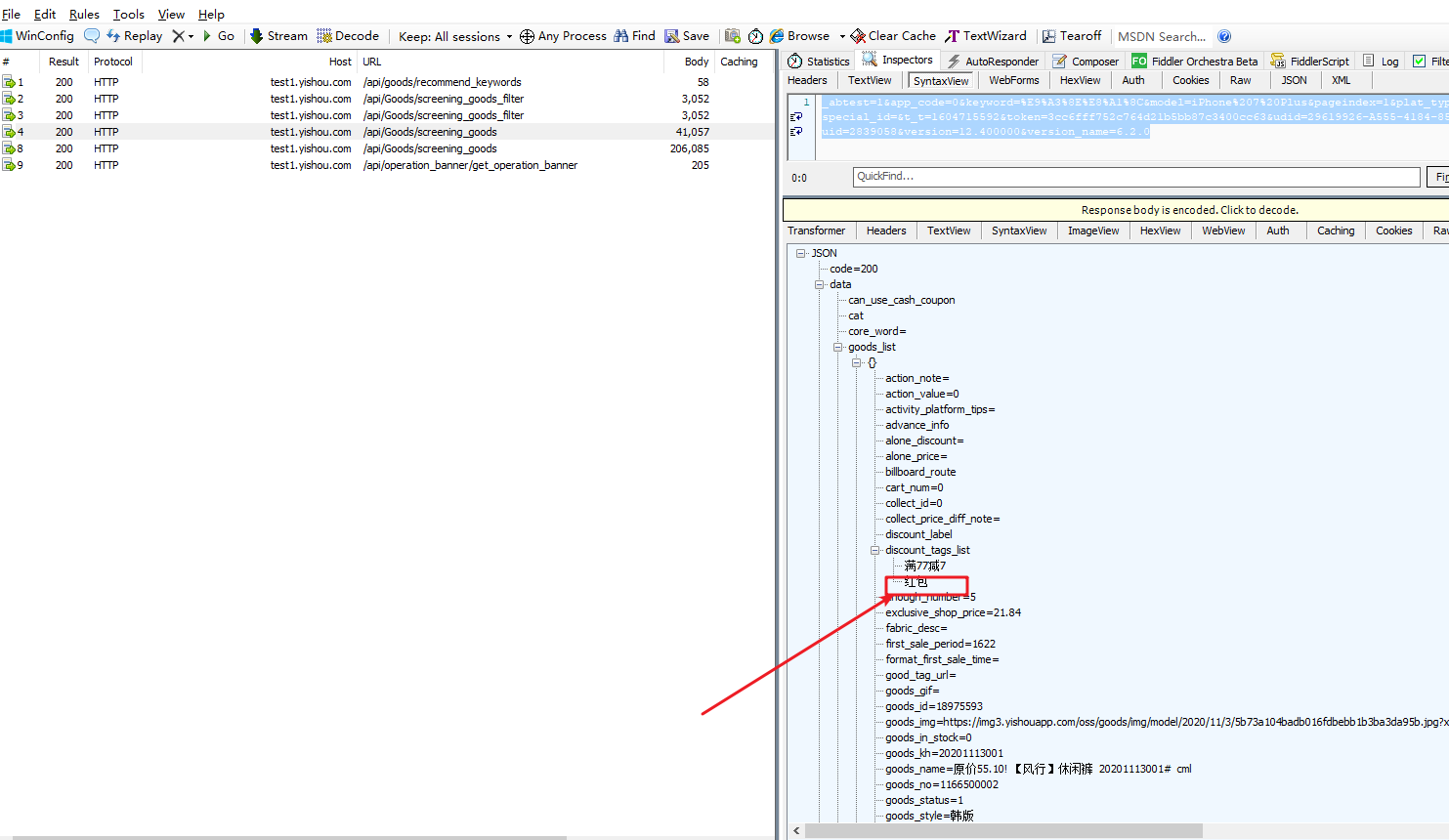The width and height of the screenshot is (1449, 840).
Task: Select the response ImageView tab
Action: pyautogui.click(x=1093, y=231)
